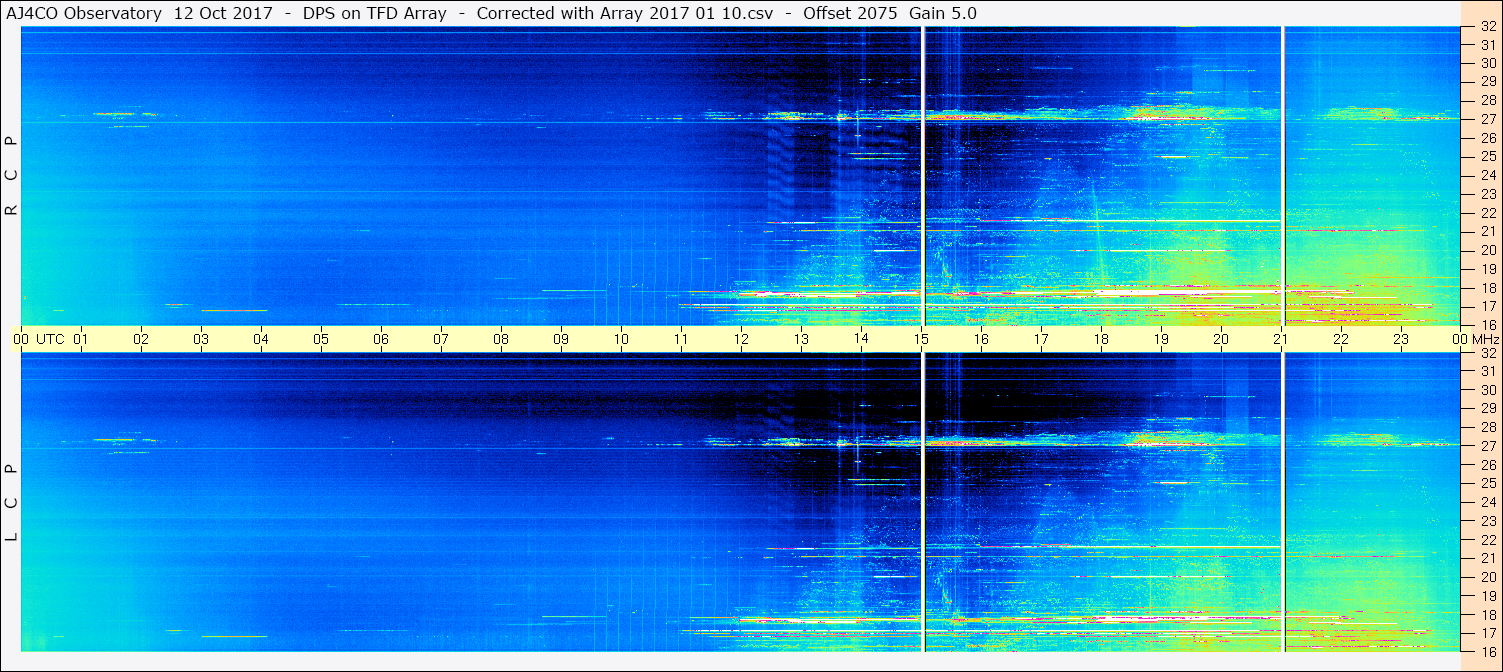Click the 20 MHz tick on lower frequency scale

(1487, 577)
